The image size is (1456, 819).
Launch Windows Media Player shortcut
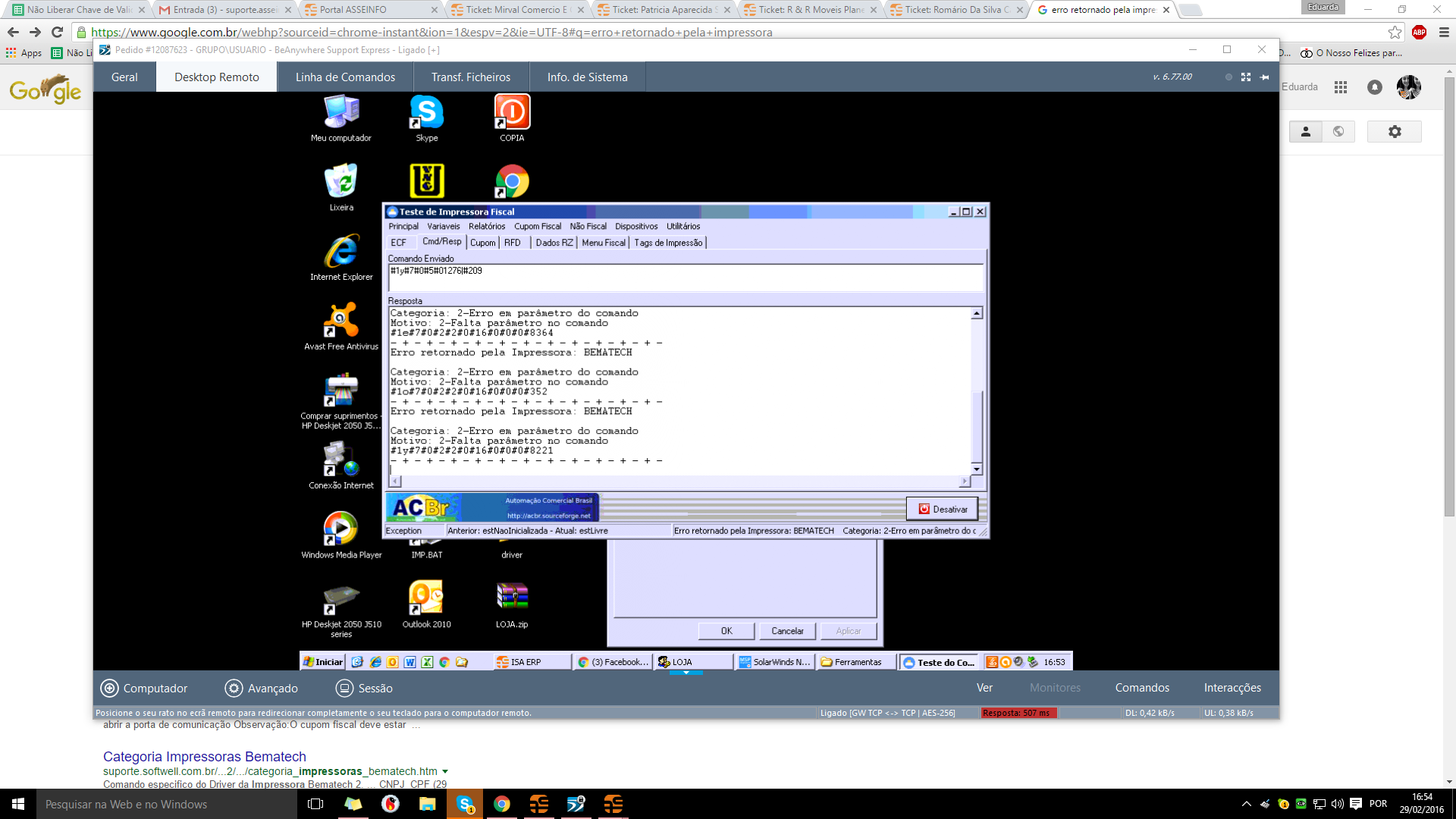click(341, 535)
